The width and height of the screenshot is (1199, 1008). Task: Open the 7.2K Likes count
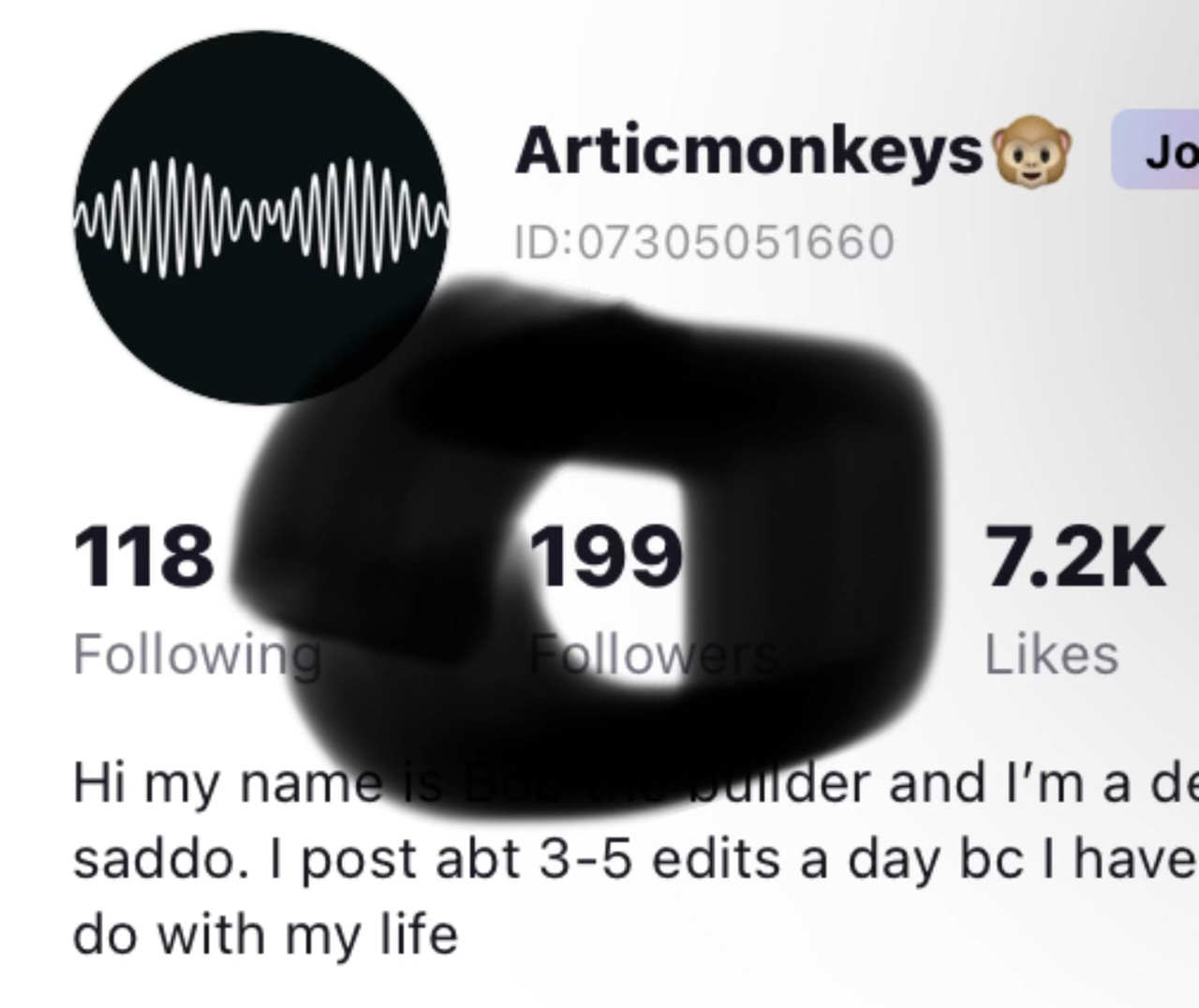1075,600
